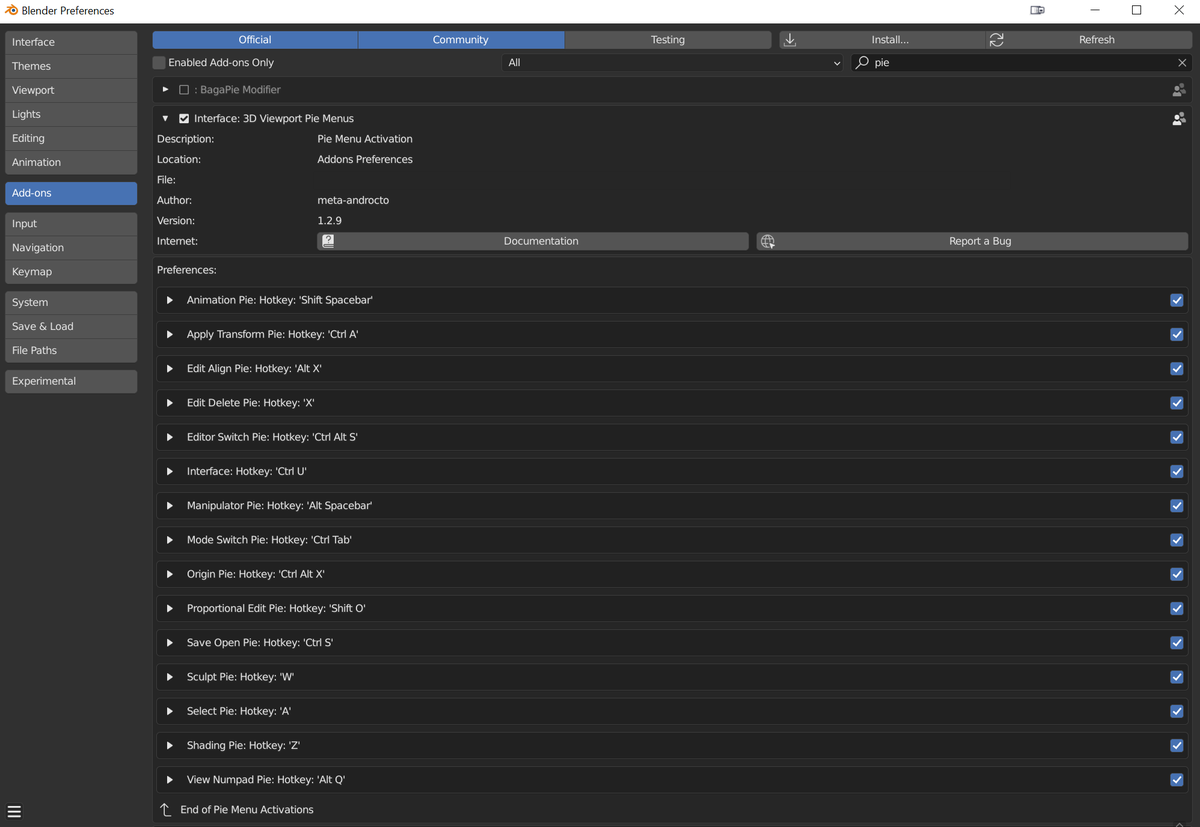Viewport: 1200px width, 827px height.
Task: Uncheck Edit Delete Pie activation
Action: tap(1176, 403)
